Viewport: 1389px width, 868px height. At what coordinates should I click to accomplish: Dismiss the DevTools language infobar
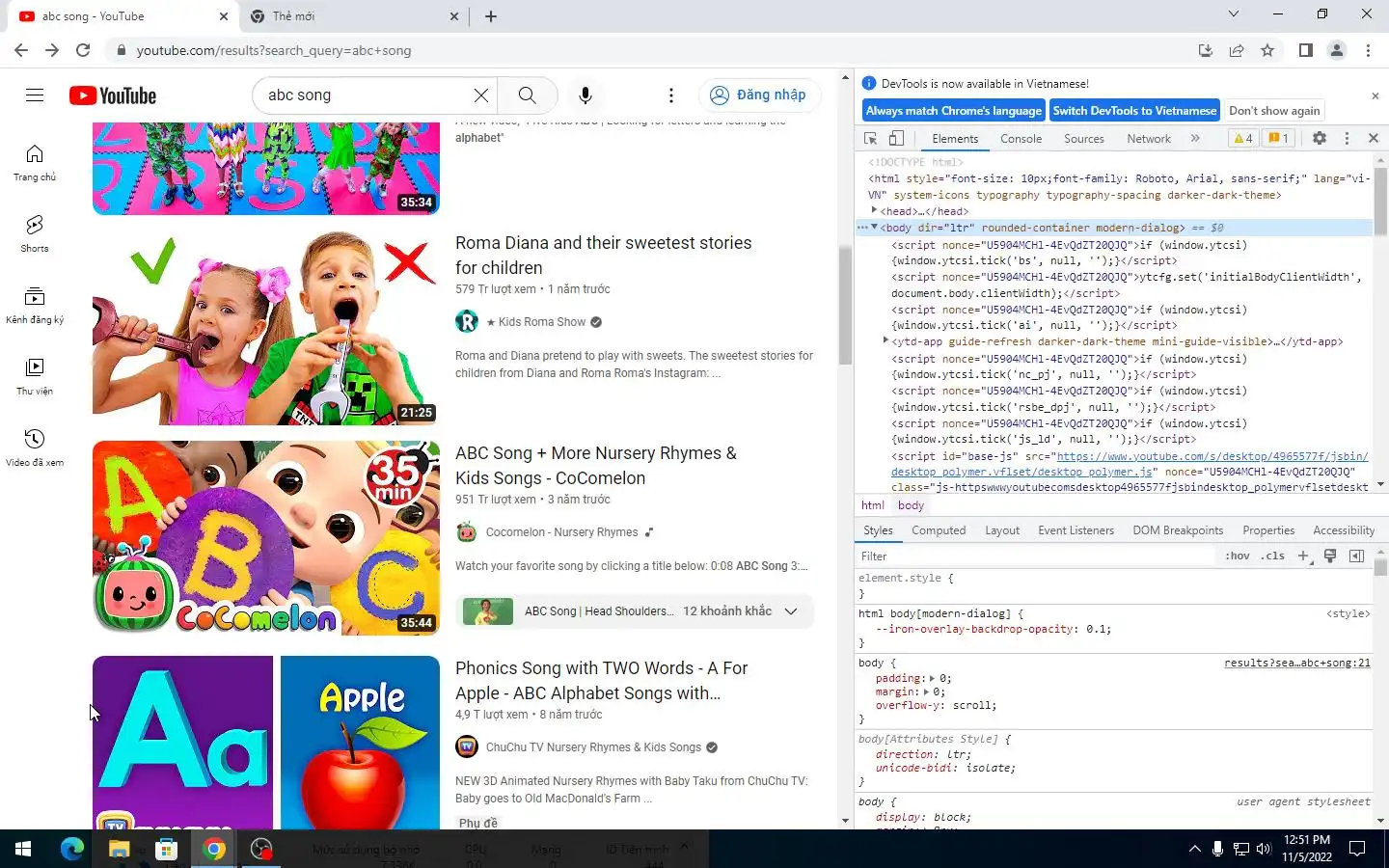click(x=1375, y=95)
